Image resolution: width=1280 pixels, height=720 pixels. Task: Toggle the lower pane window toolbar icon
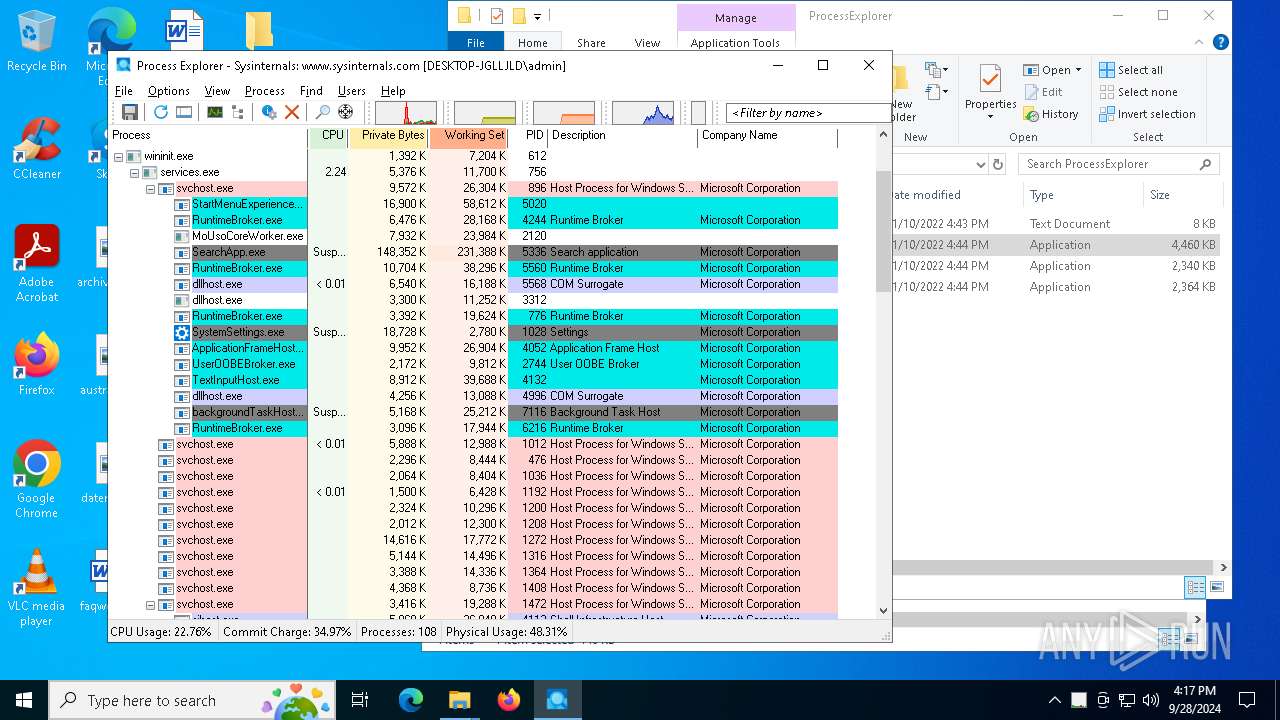(x=184, y=112)
